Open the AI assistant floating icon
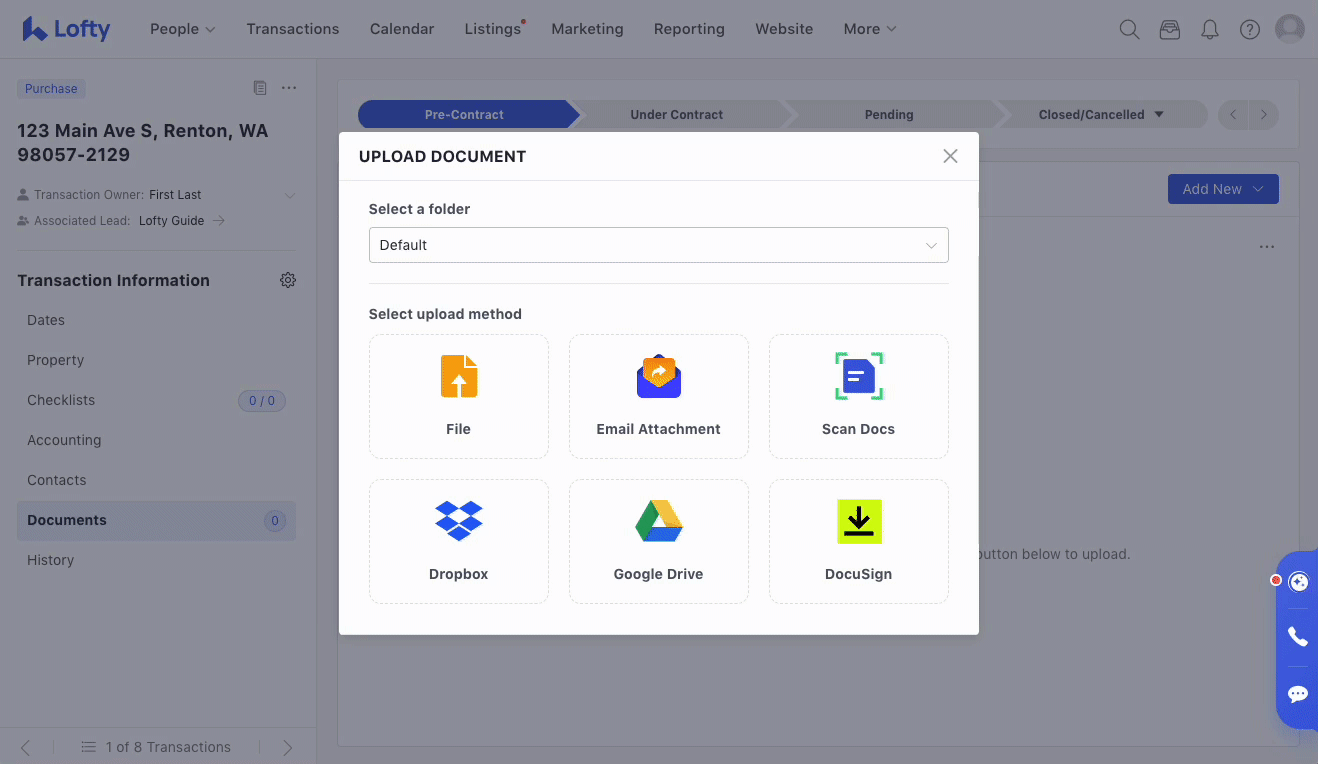1318x764 pixels. [x=1299, y=582]
